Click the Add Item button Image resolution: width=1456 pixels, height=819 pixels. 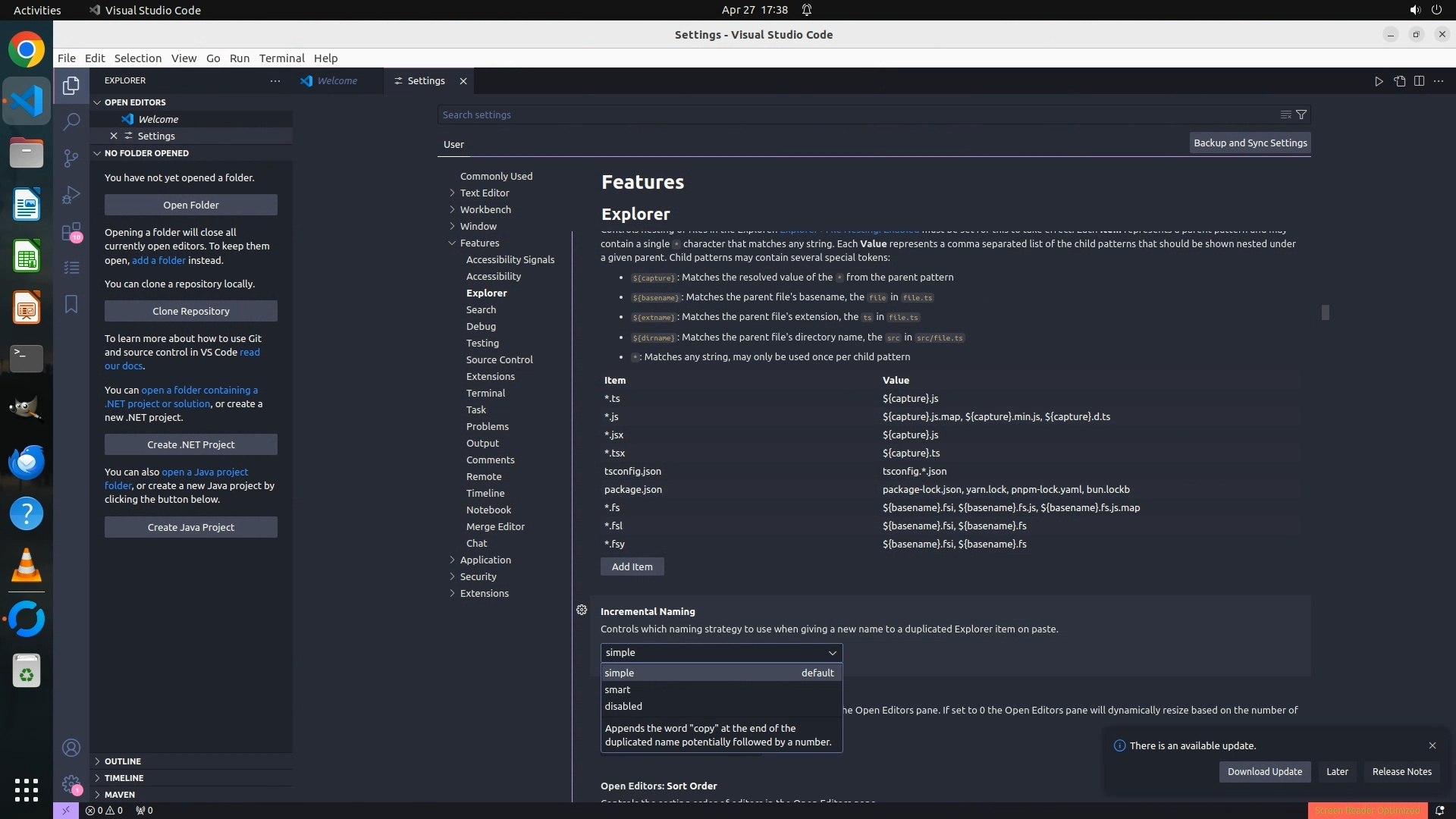tap(632, 566)
